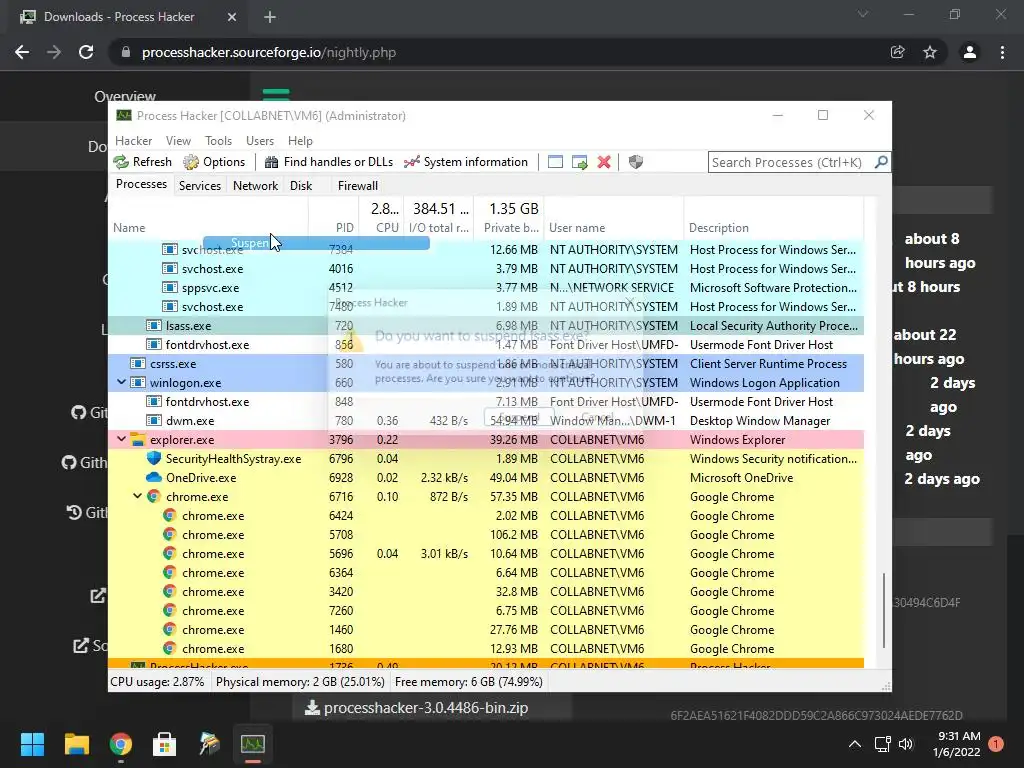
Task: Collapse the explorer.exe tree node
Action: point(121,440)
